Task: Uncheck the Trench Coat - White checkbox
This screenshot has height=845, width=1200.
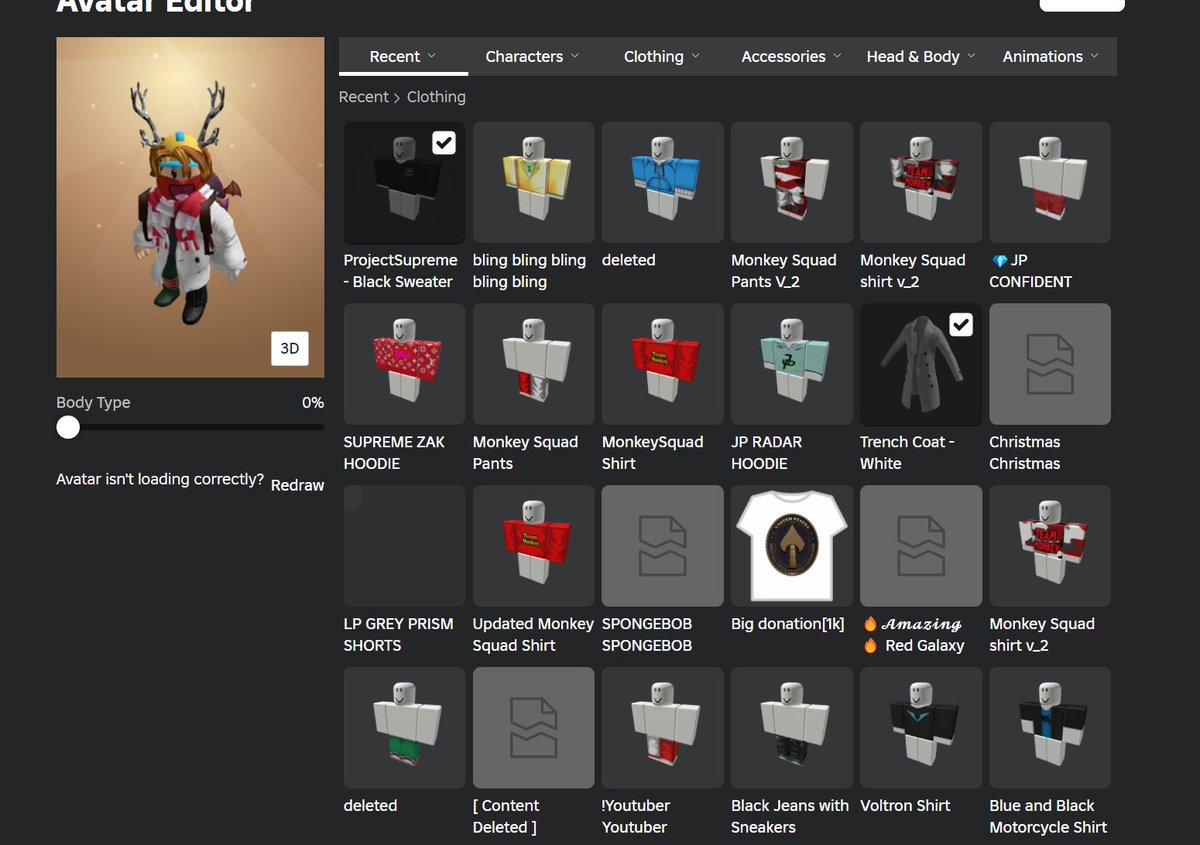Action: [x=961, y=325]
